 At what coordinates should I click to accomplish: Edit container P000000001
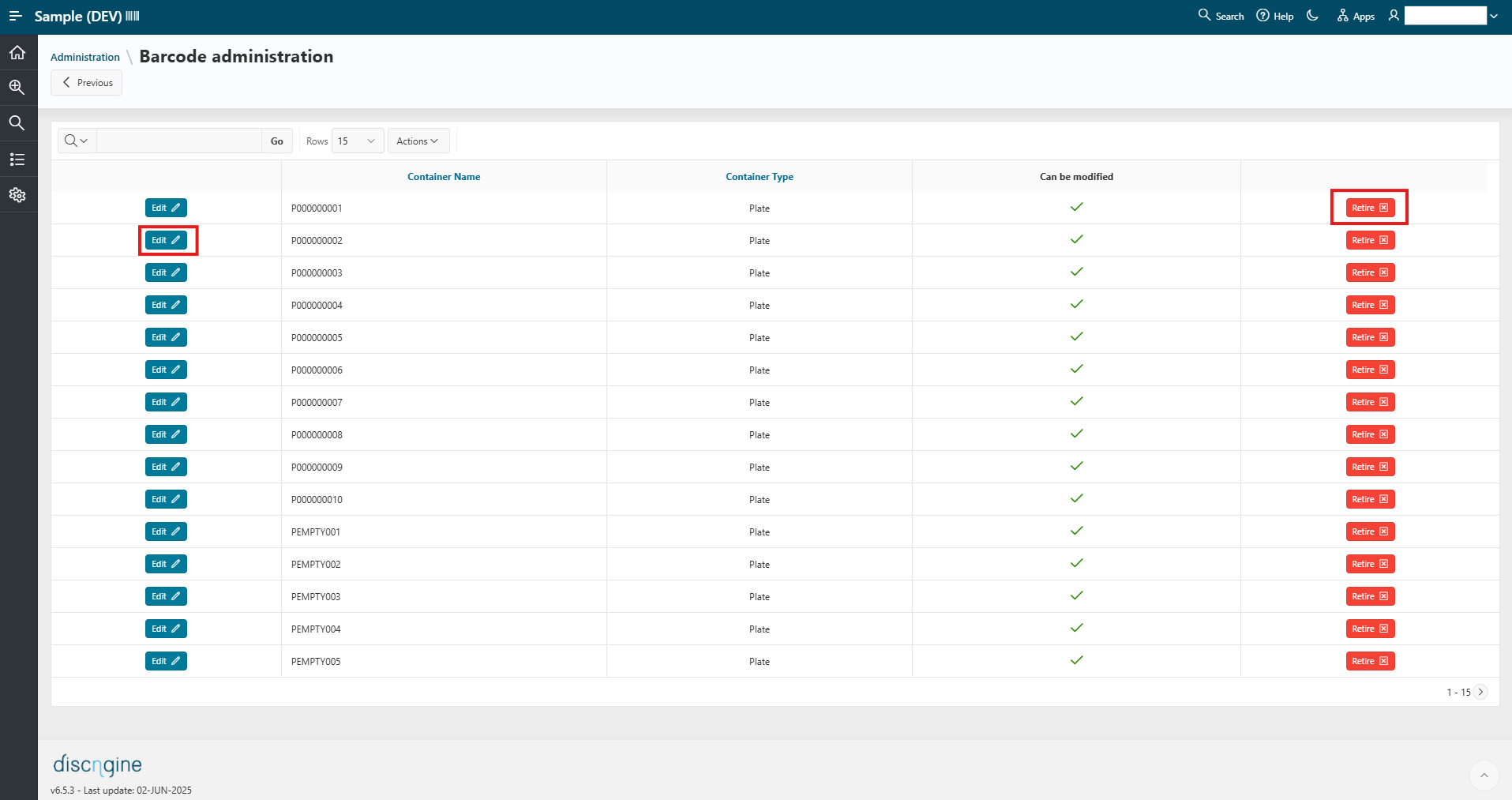(166, 208)
